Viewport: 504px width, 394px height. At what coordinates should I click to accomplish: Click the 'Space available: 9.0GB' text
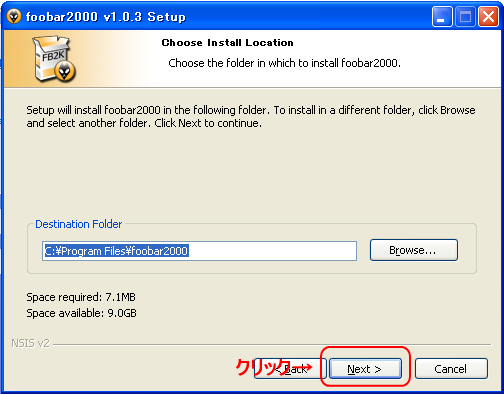pos(81,313)
